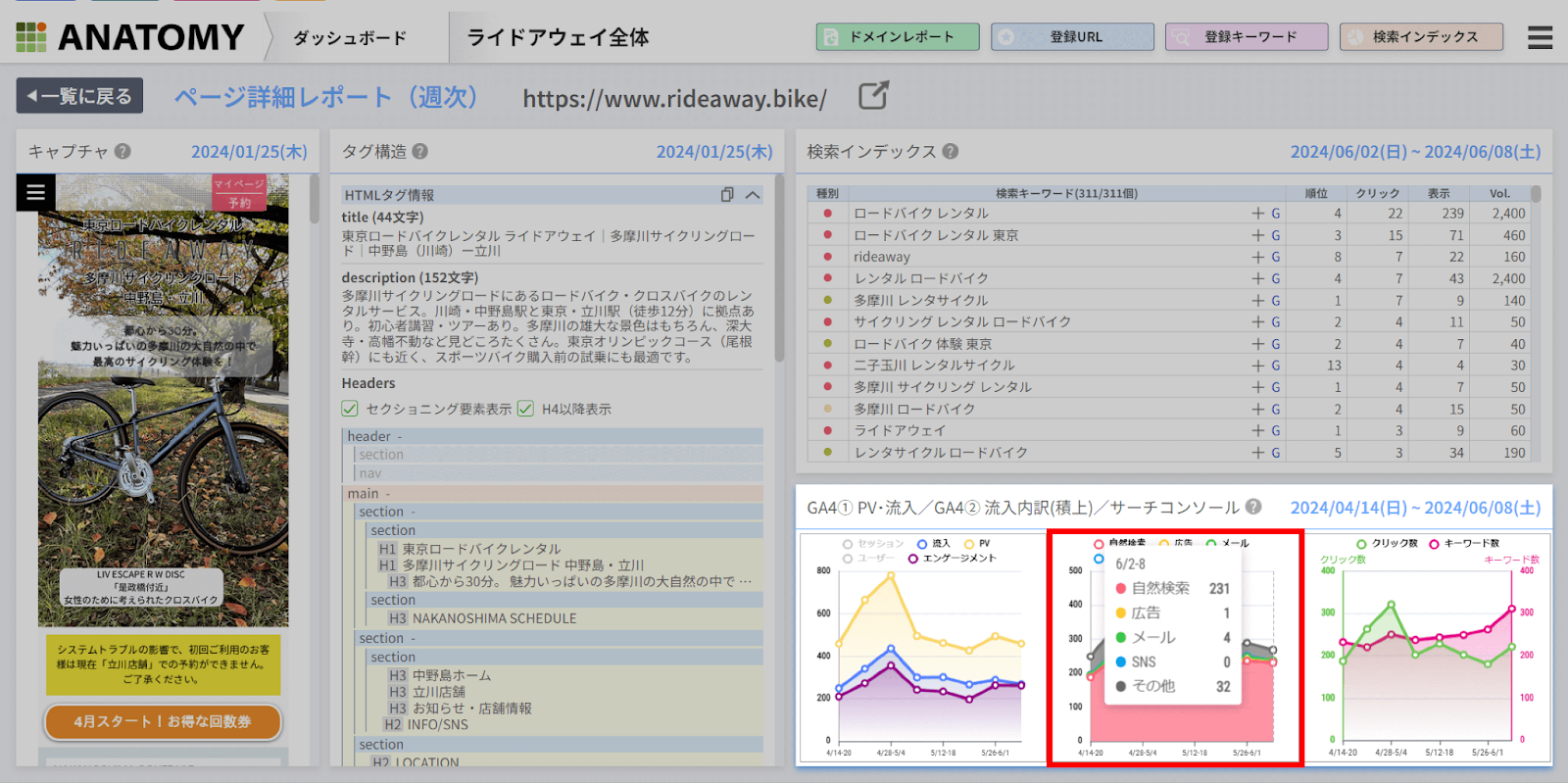Click G icon for レンタル ロードバイク row

pos(1276,278)
